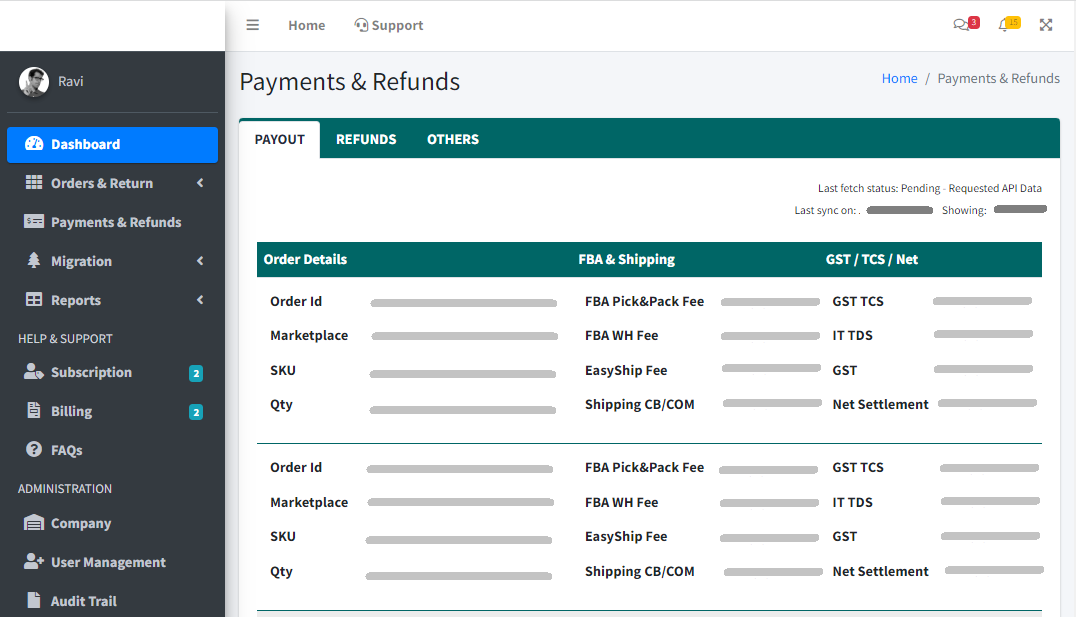Screen dimensions: 1076x617
Task: Expand the Migration submenu
Action: [x=199, y=261]
